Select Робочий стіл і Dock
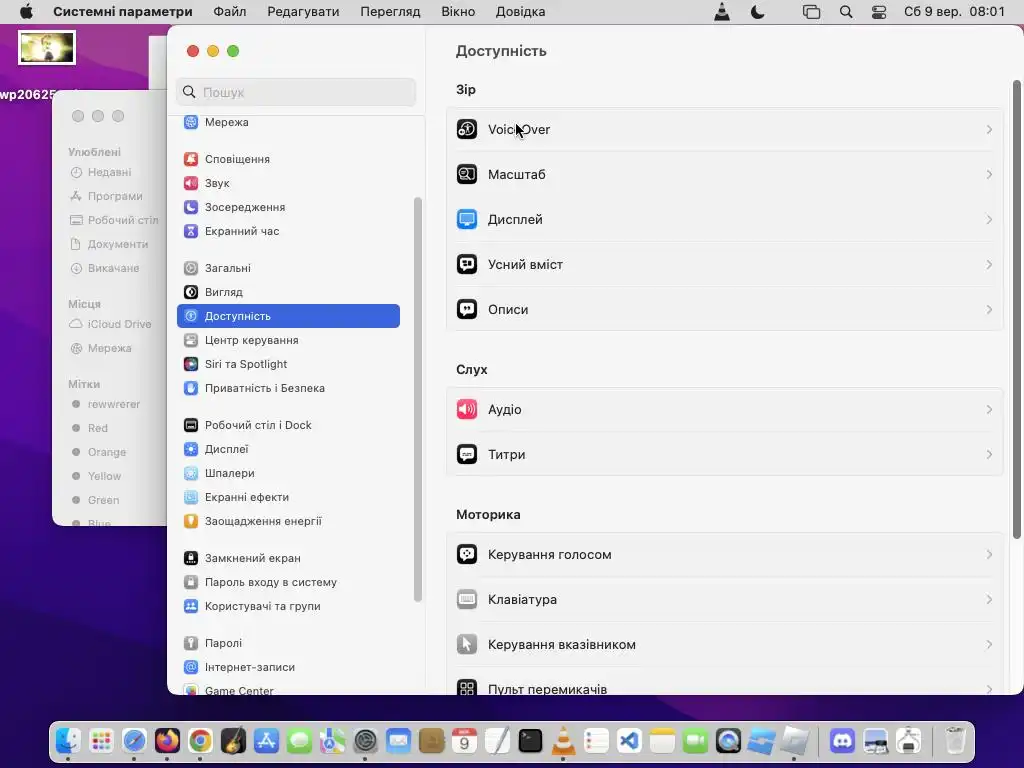The height and width of the screenshot is (768, 1024). point(288,425)
